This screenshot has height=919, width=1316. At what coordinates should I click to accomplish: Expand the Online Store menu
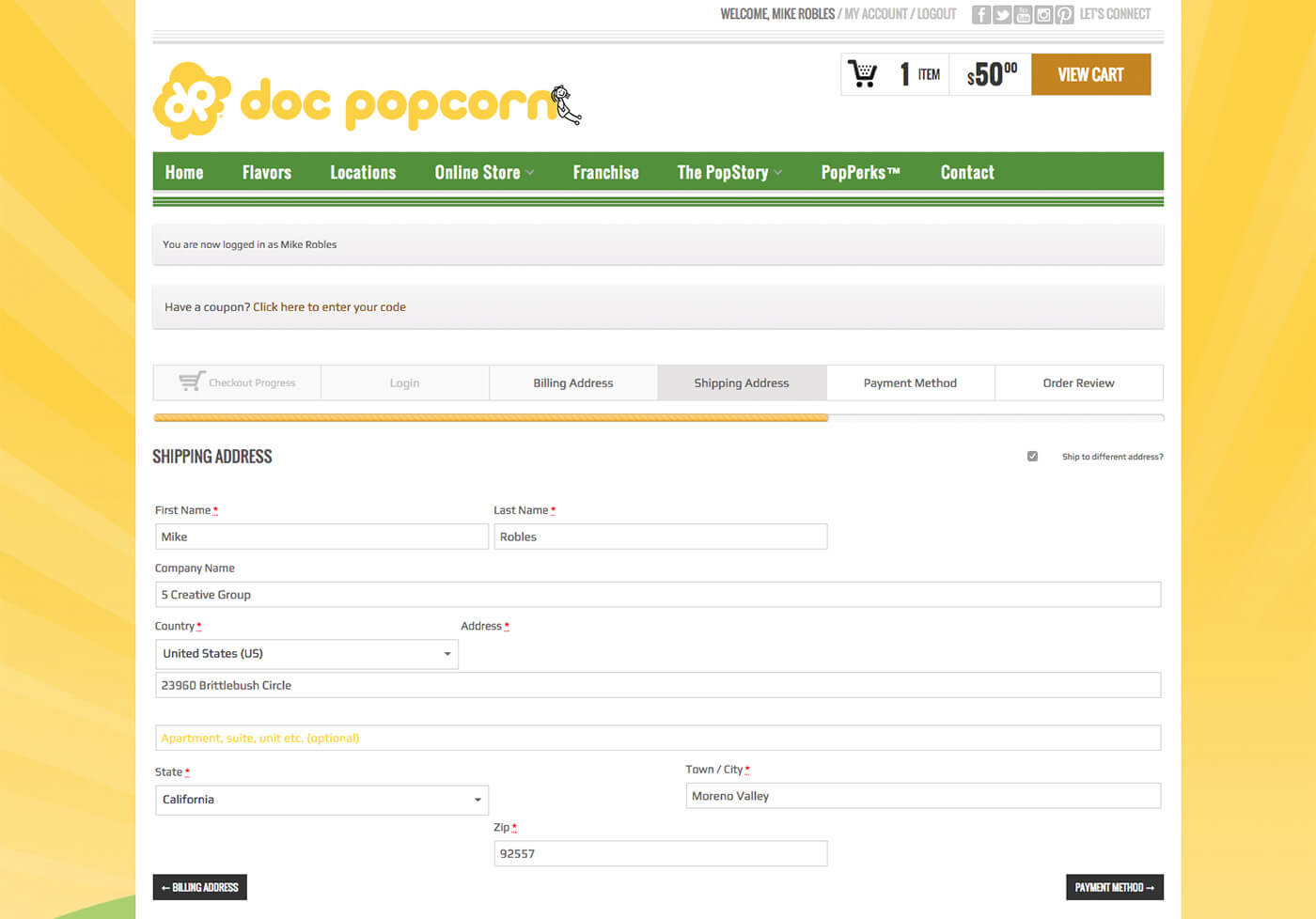click(x=484, y=172)
